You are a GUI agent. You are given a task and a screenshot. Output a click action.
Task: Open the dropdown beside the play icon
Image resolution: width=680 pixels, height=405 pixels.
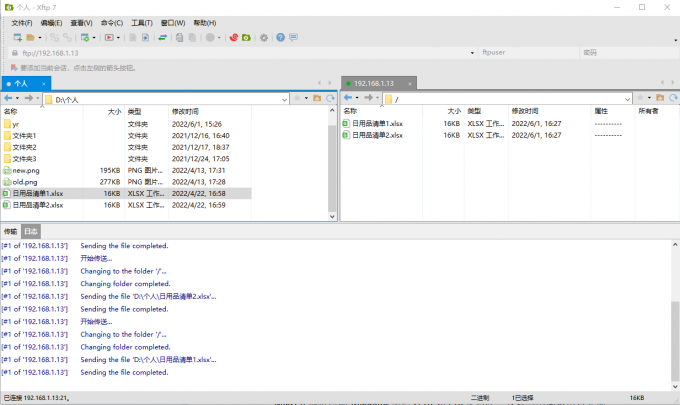coord(118,38)
